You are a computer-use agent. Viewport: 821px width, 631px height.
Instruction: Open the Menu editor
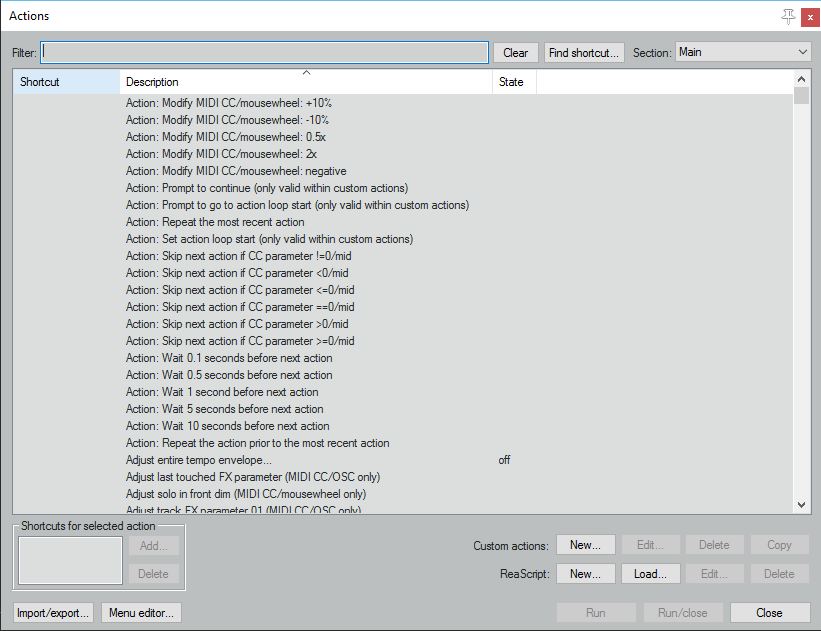point(141,611)
